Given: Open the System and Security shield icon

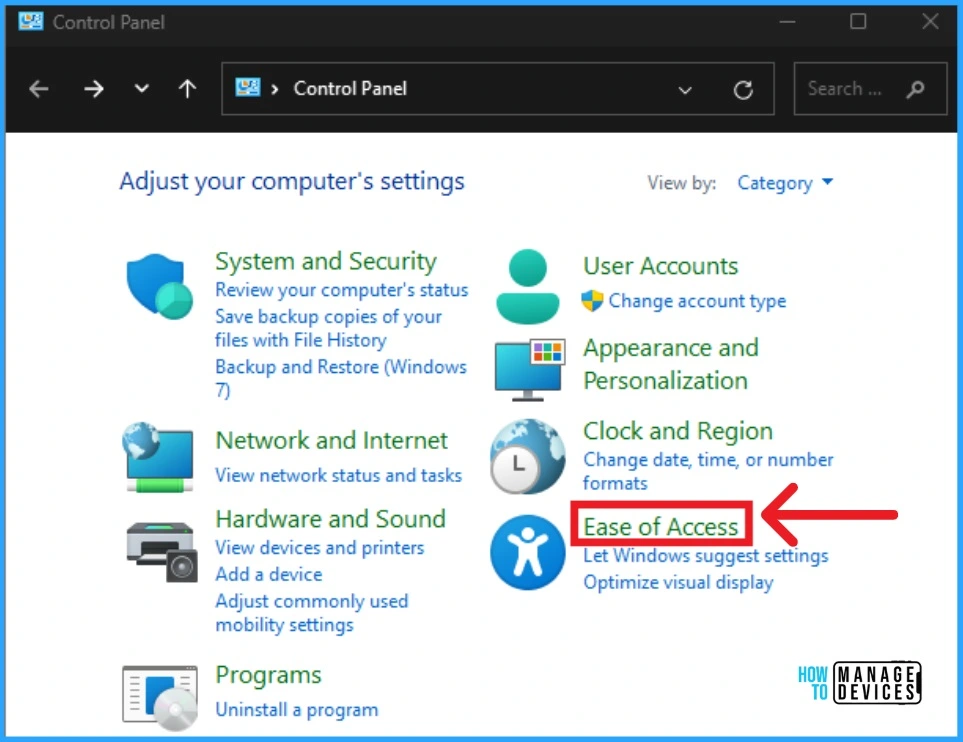Looking at the screenshot, I should 160,286.
